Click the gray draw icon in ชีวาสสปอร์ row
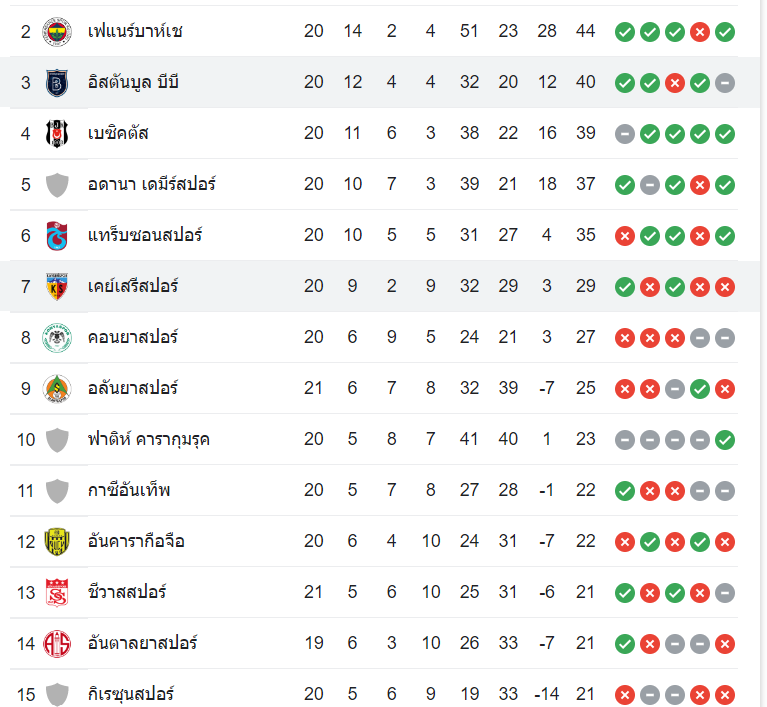Image resolution: width=767 pixels, height=707 pixels. click(x=725, y=593)
